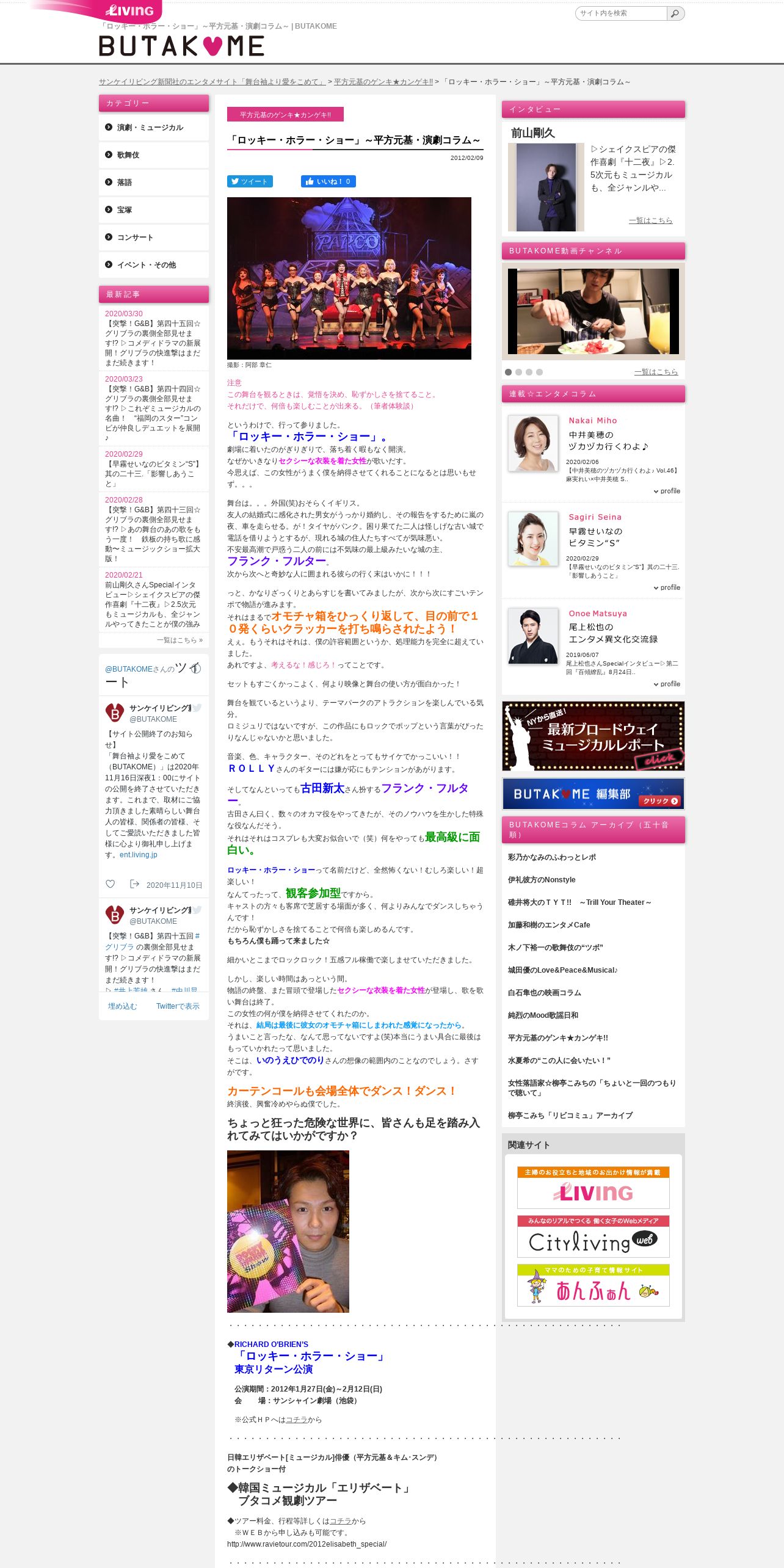Click コチラ link for tour details
Image resolution: width=784 pixels, height=1568 pixels.
point(341,1521)
